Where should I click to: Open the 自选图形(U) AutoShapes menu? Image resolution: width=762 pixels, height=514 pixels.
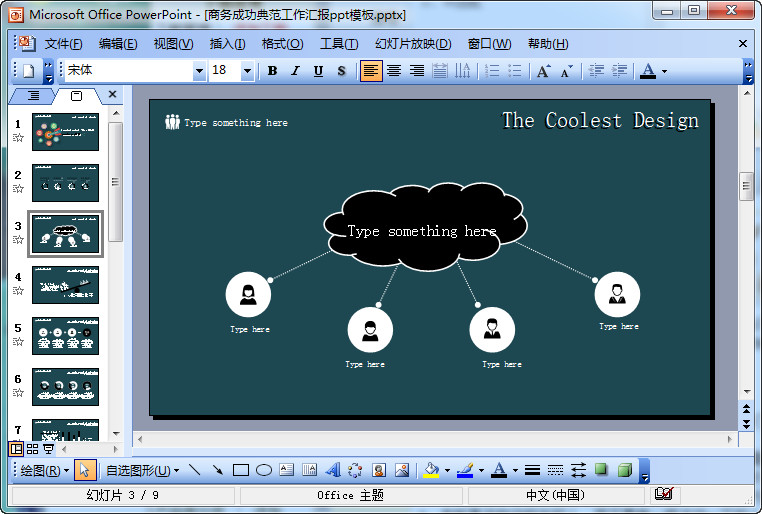point(142,470)
